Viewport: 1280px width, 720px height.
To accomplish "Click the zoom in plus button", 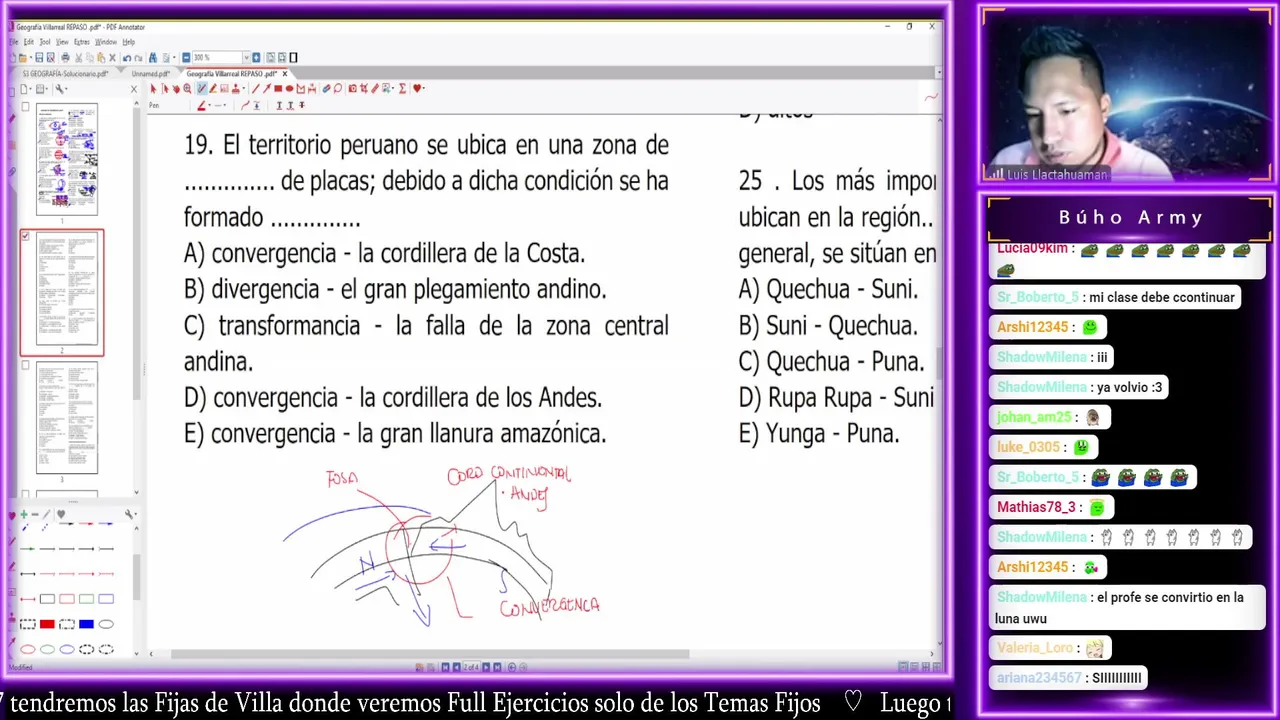I will [256, 57].
